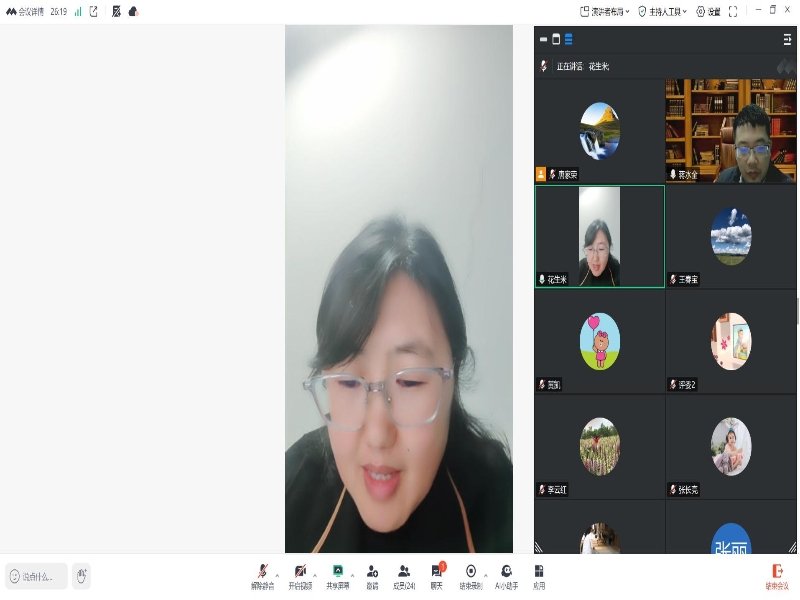Open the meeting details at top left
The height and width of the screenshot is (600, 800).
pos(25,12)
